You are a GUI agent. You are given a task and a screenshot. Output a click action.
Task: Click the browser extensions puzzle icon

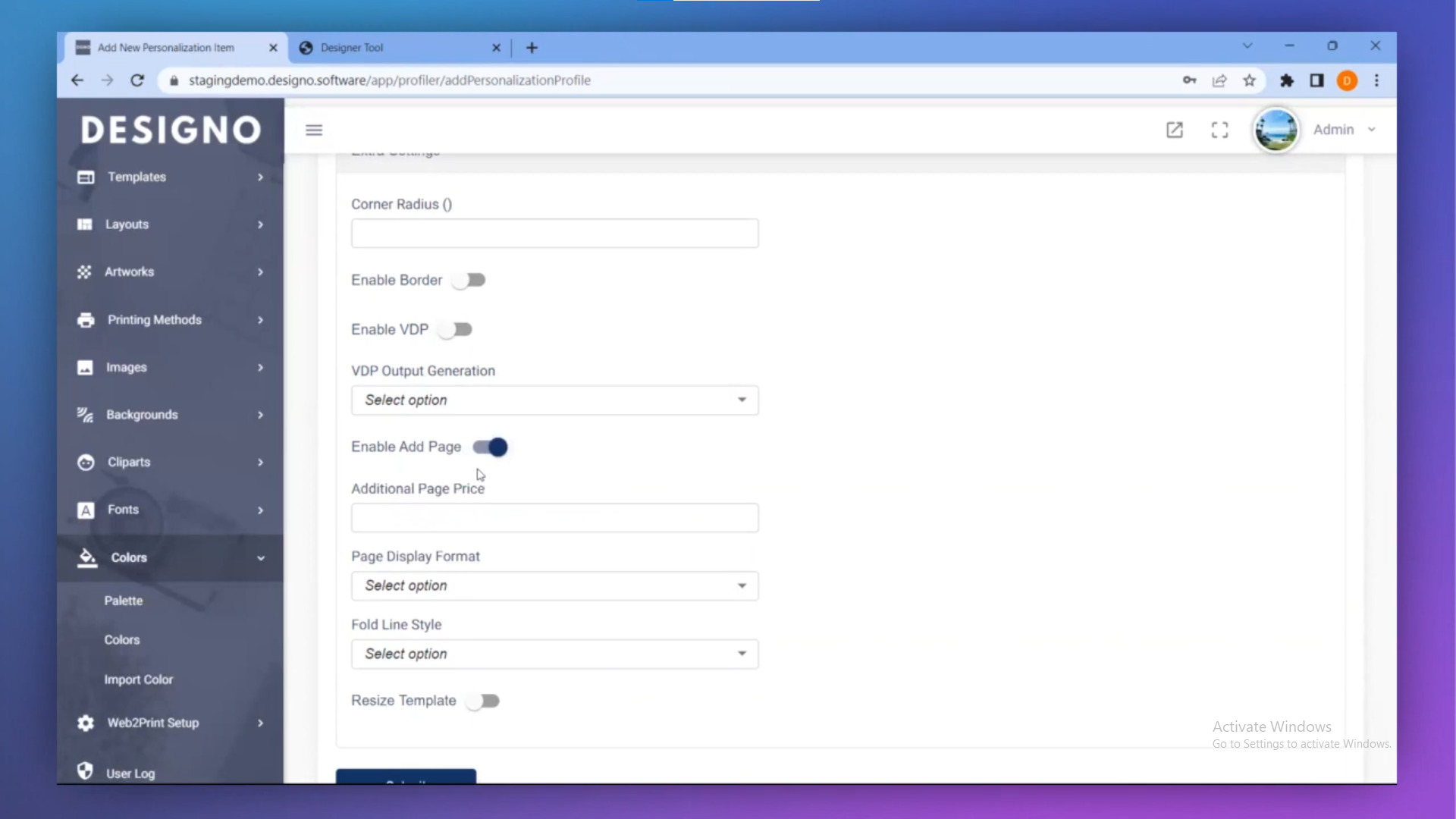pyautogui.click(x=1286, y=80)
